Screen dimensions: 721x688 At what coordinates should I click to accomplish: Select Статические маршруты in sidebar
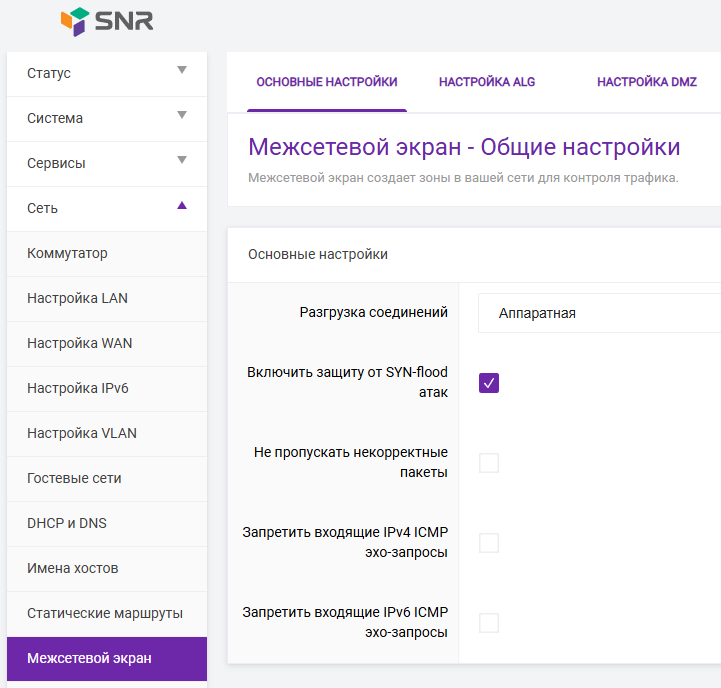[104, 614]
